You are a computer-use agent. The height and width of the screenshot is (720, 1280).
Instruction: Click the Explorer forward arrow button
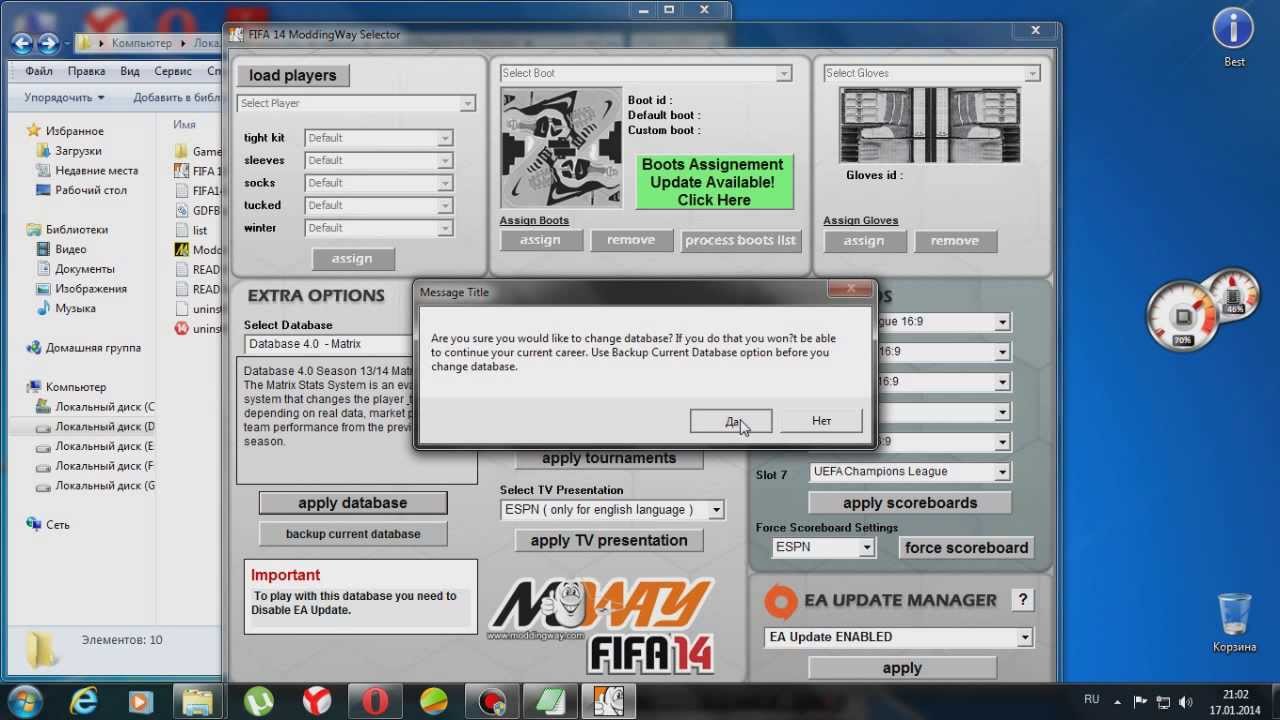(x=47, y=43)
